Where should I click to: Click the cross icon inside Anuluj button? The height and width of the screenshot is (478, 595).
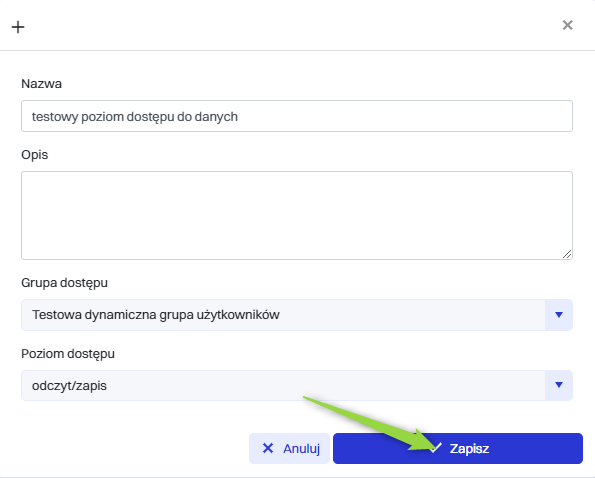[x=268, y=448]
